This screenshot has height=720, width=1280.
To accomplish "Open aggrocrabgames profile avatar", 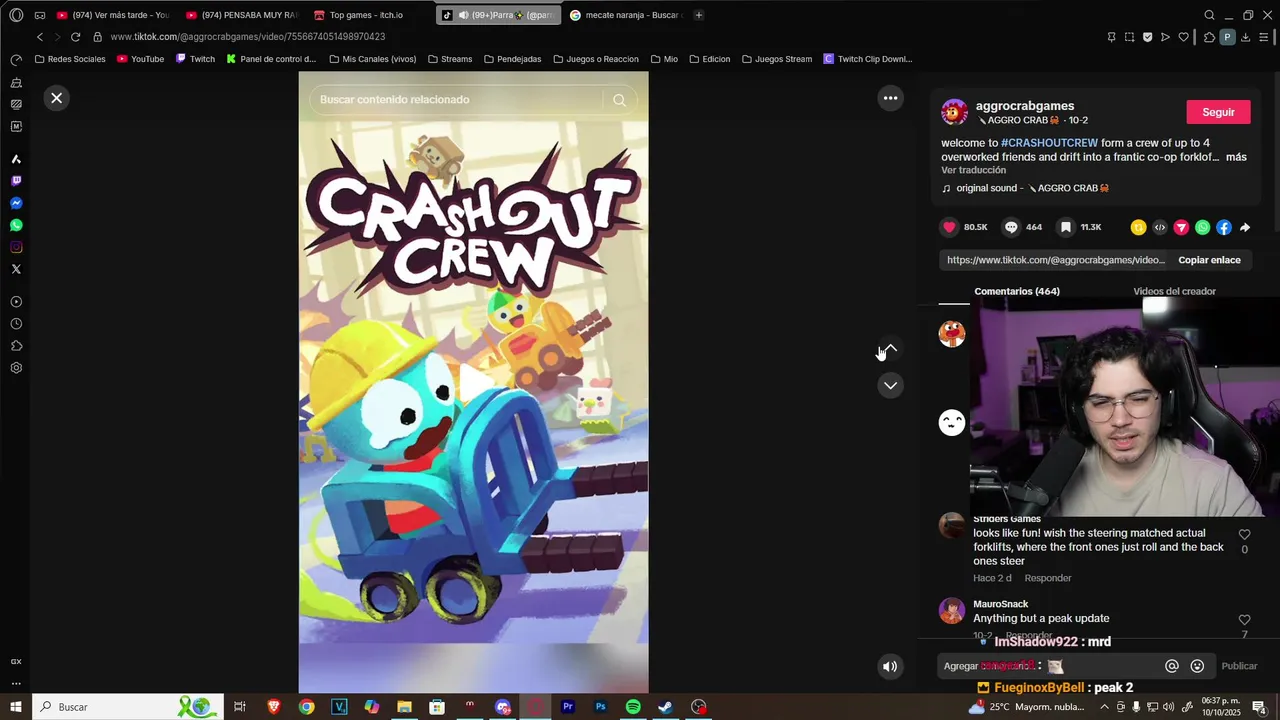I will pos(954,112).
